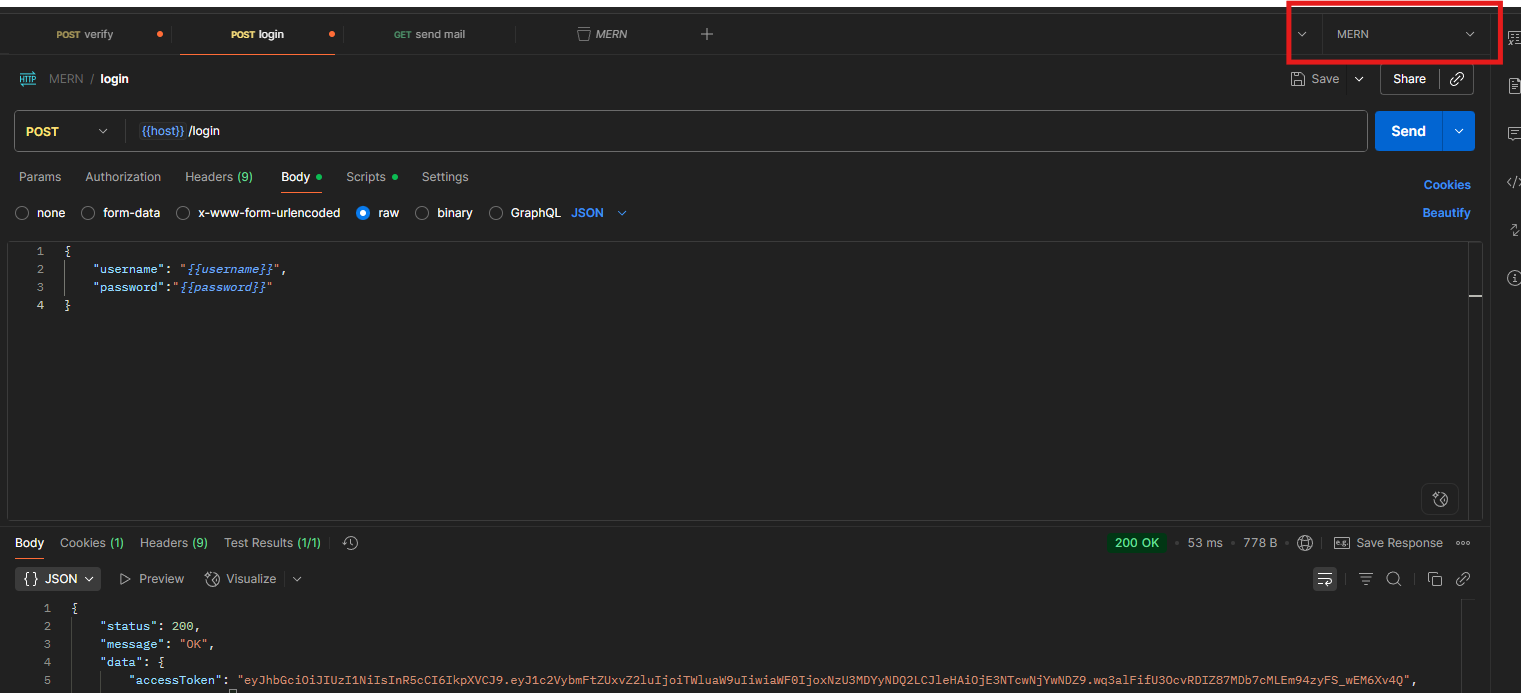
Task: Copy the request link via the Share link icon
Action: [x=1457, y=79]
